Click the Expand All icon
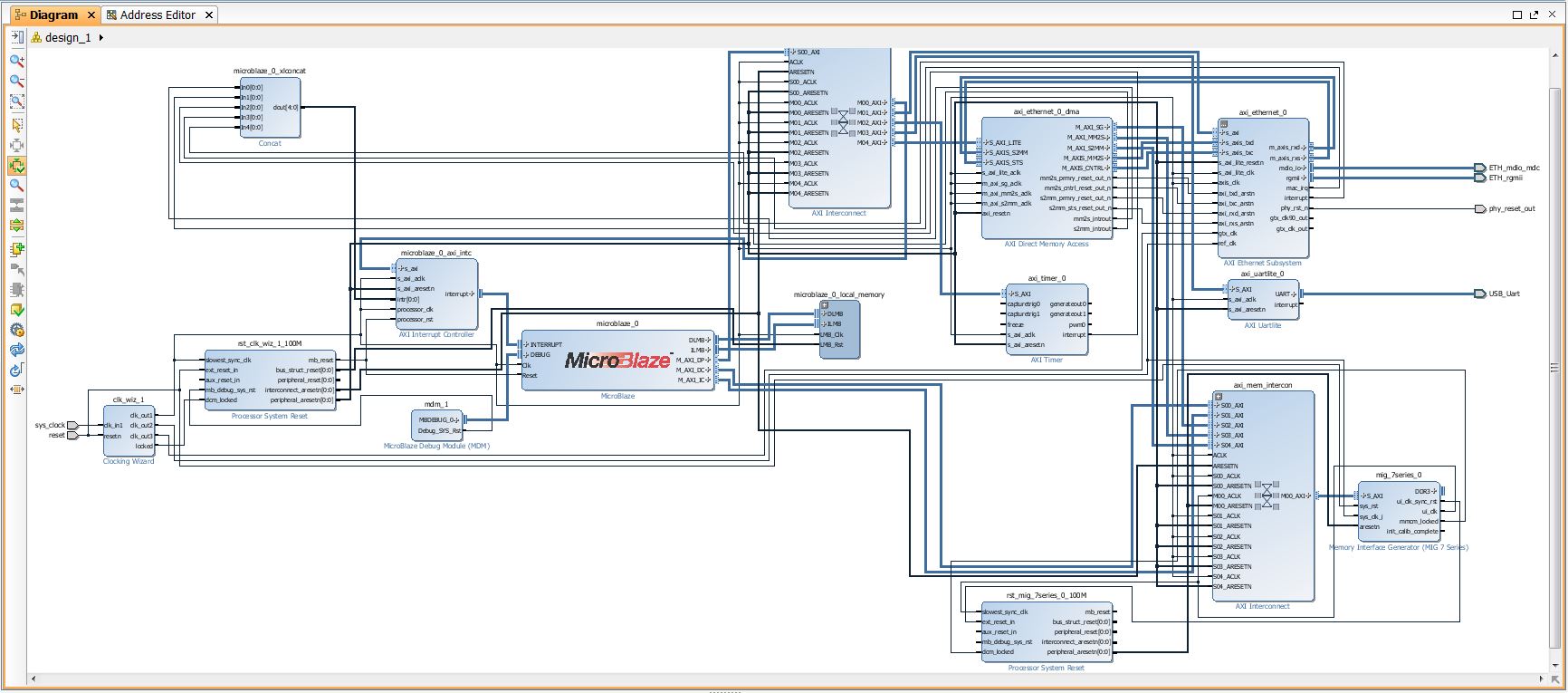 click(x=16, y=226)
